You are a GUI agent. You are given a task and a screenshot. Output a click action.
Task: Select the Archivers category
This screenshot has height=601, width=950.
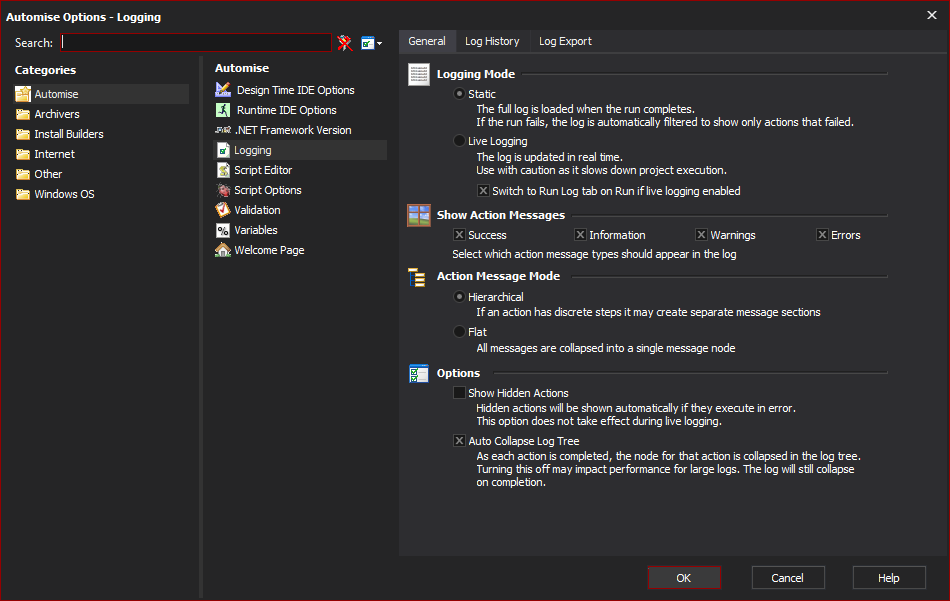pyautogui.click(x=57, y=114)
